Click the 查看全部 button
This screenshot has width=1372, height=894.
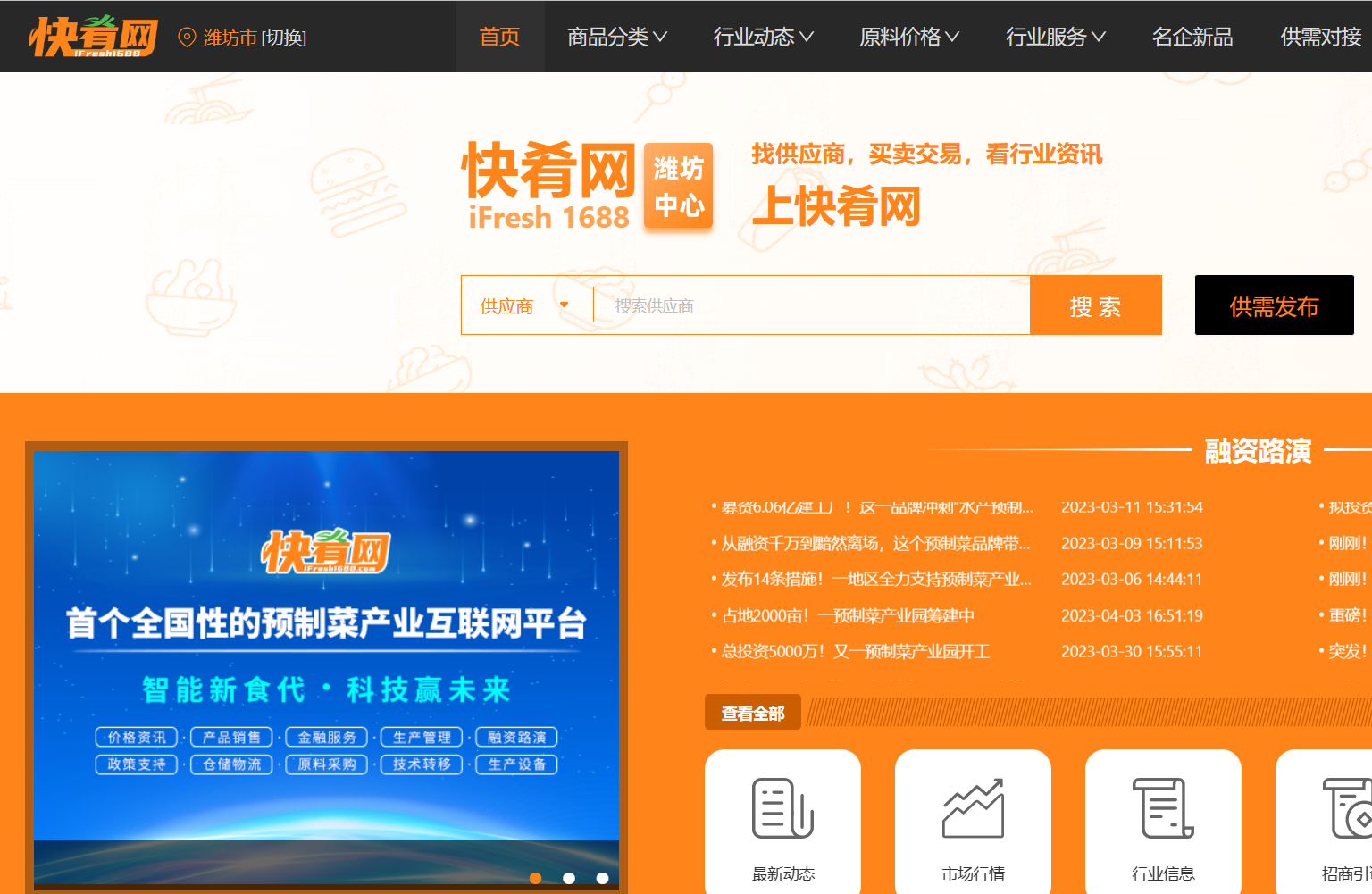pyautogui.click(x=753, y=713)
